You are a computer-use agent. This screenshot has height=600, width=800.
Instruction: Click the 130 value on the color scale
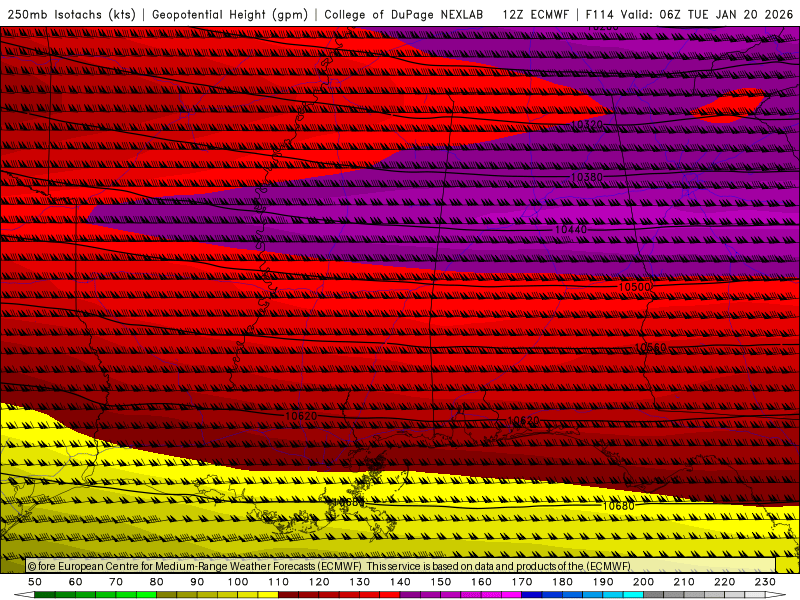tap(359, 582)
